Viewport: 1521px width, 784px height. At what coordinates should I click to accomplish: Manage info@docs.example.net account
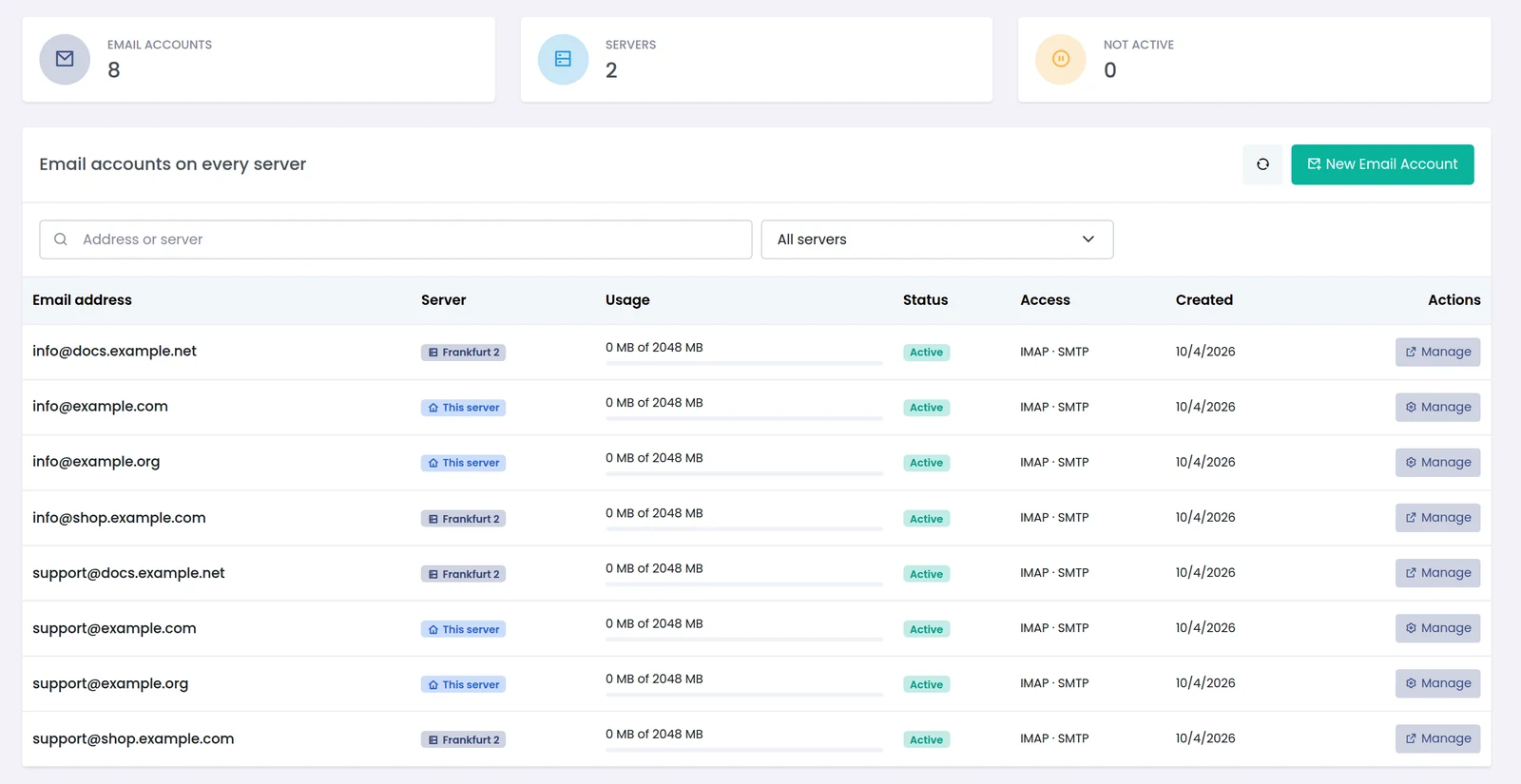1437,352
